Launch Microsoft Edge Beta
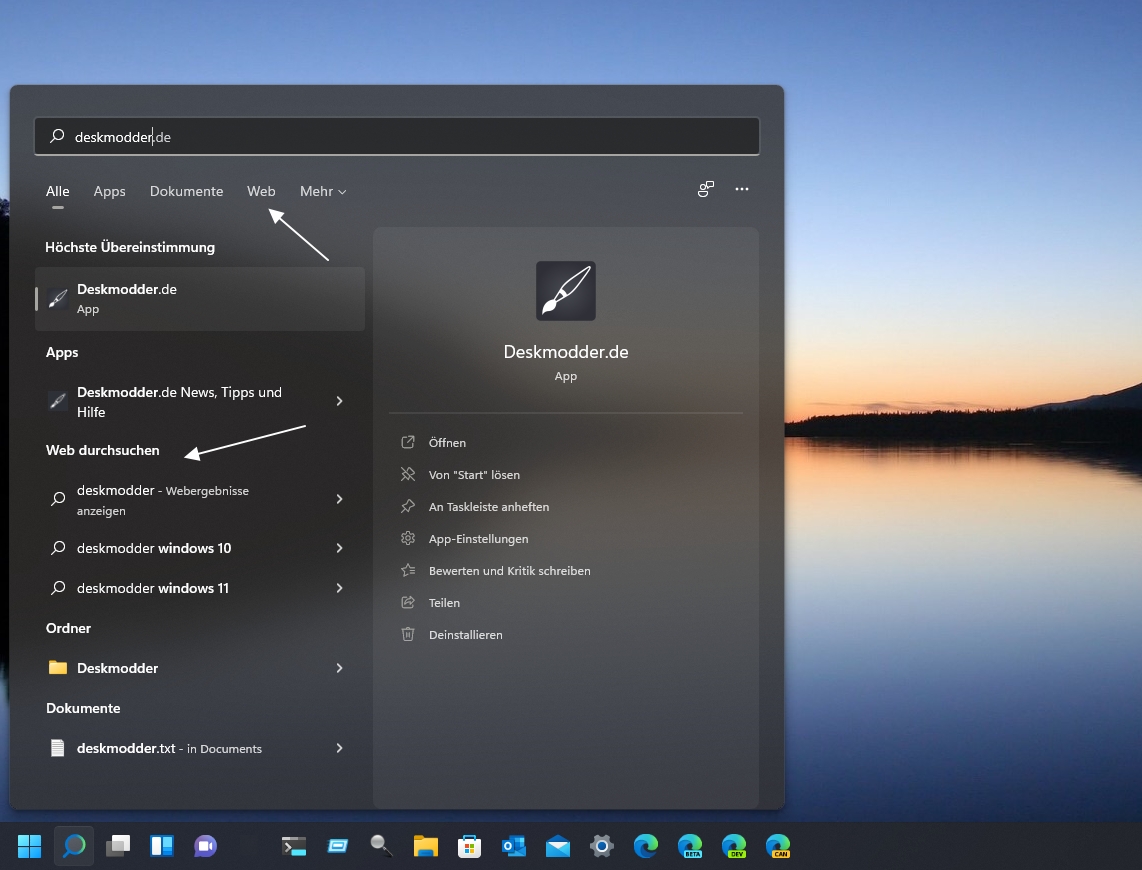 690,846
